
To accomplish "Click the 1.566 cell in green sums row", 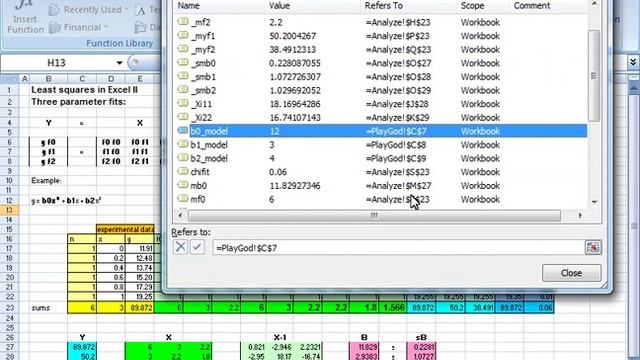I will pyautogui.click(x=393, y=308).
